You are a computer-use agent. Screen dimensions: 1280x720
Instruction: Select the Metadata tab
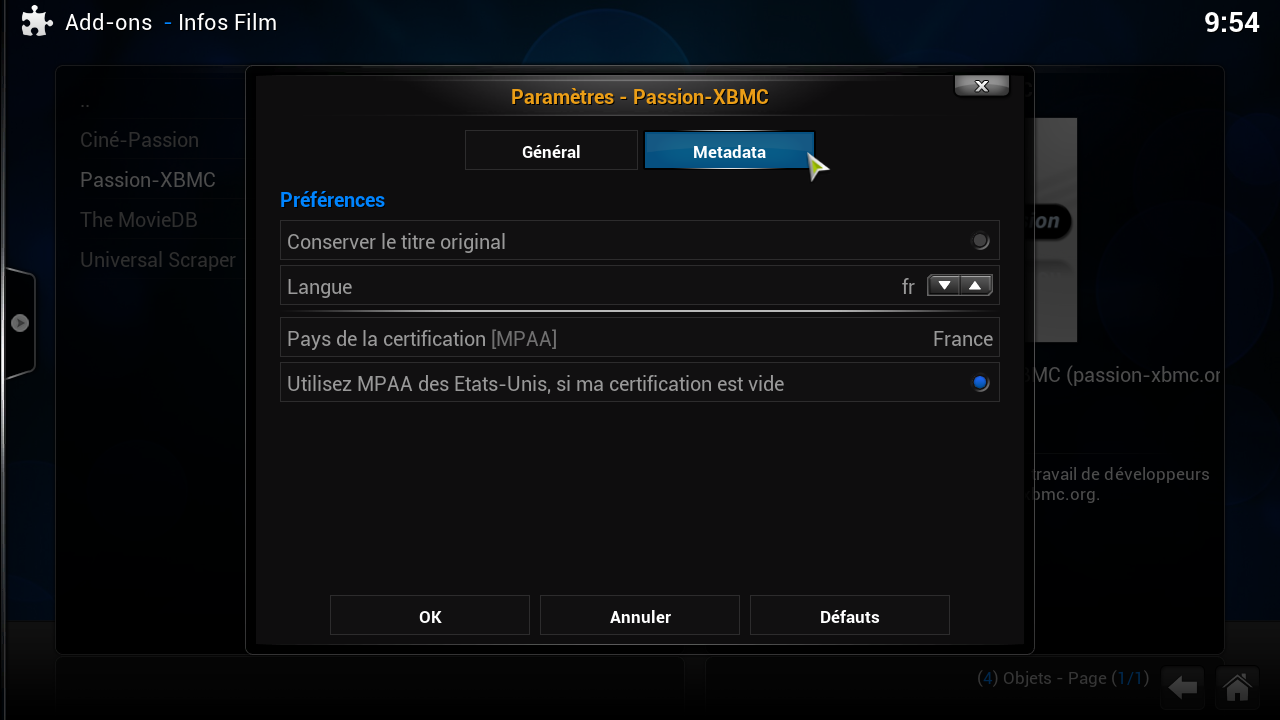pos(729,151)
